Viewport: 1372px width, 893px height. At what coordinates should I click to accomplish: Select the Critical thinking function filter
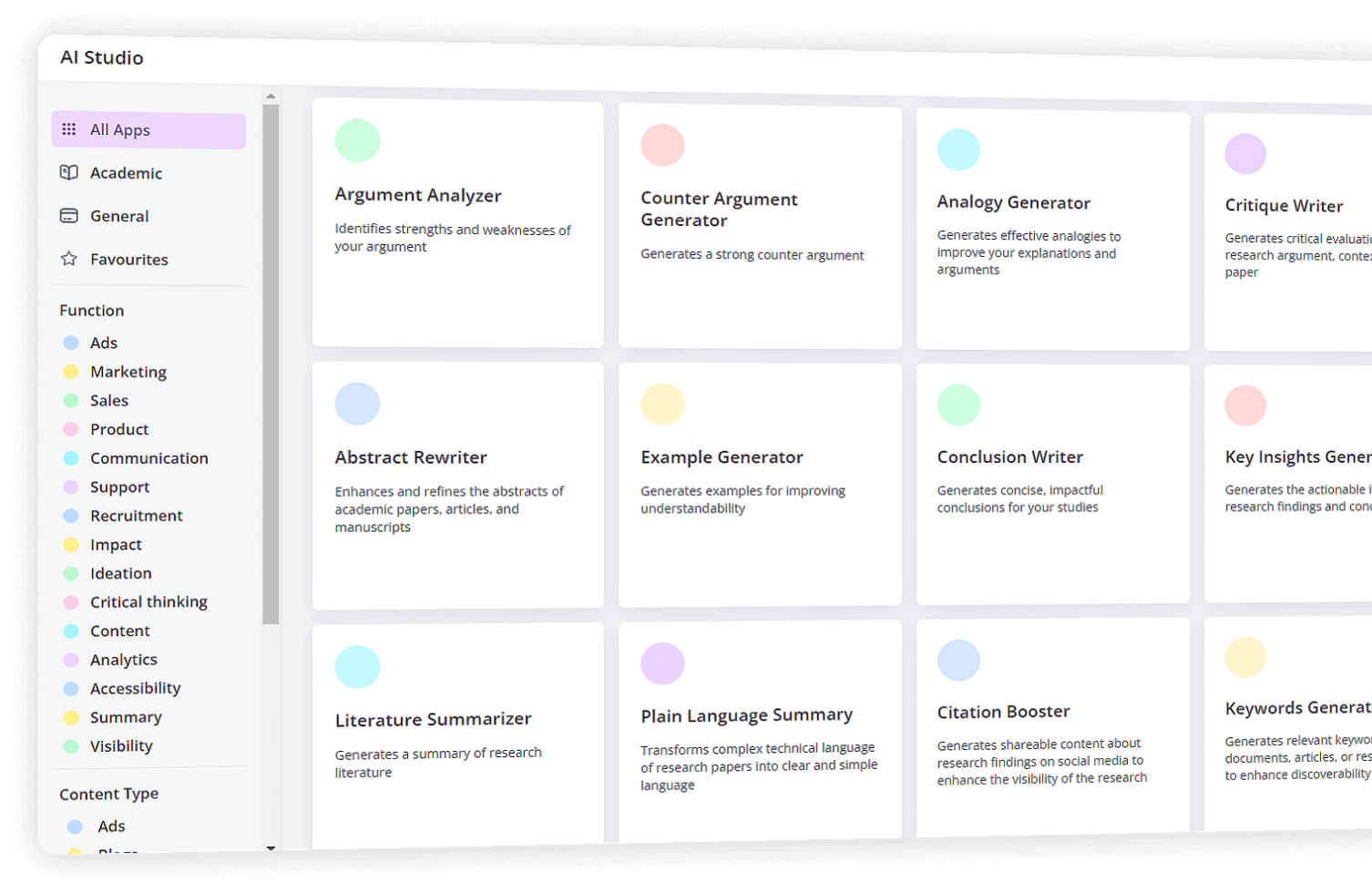(x=148, y=602)
